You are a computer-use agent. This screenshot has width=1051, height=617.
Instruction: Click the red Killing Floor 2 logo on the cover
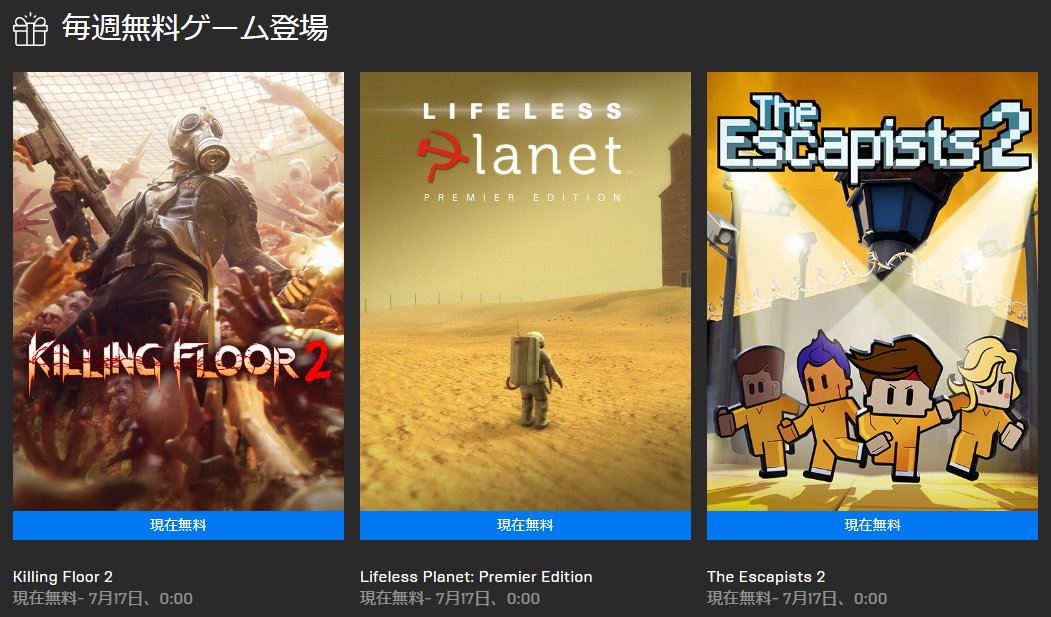(180, 362)
